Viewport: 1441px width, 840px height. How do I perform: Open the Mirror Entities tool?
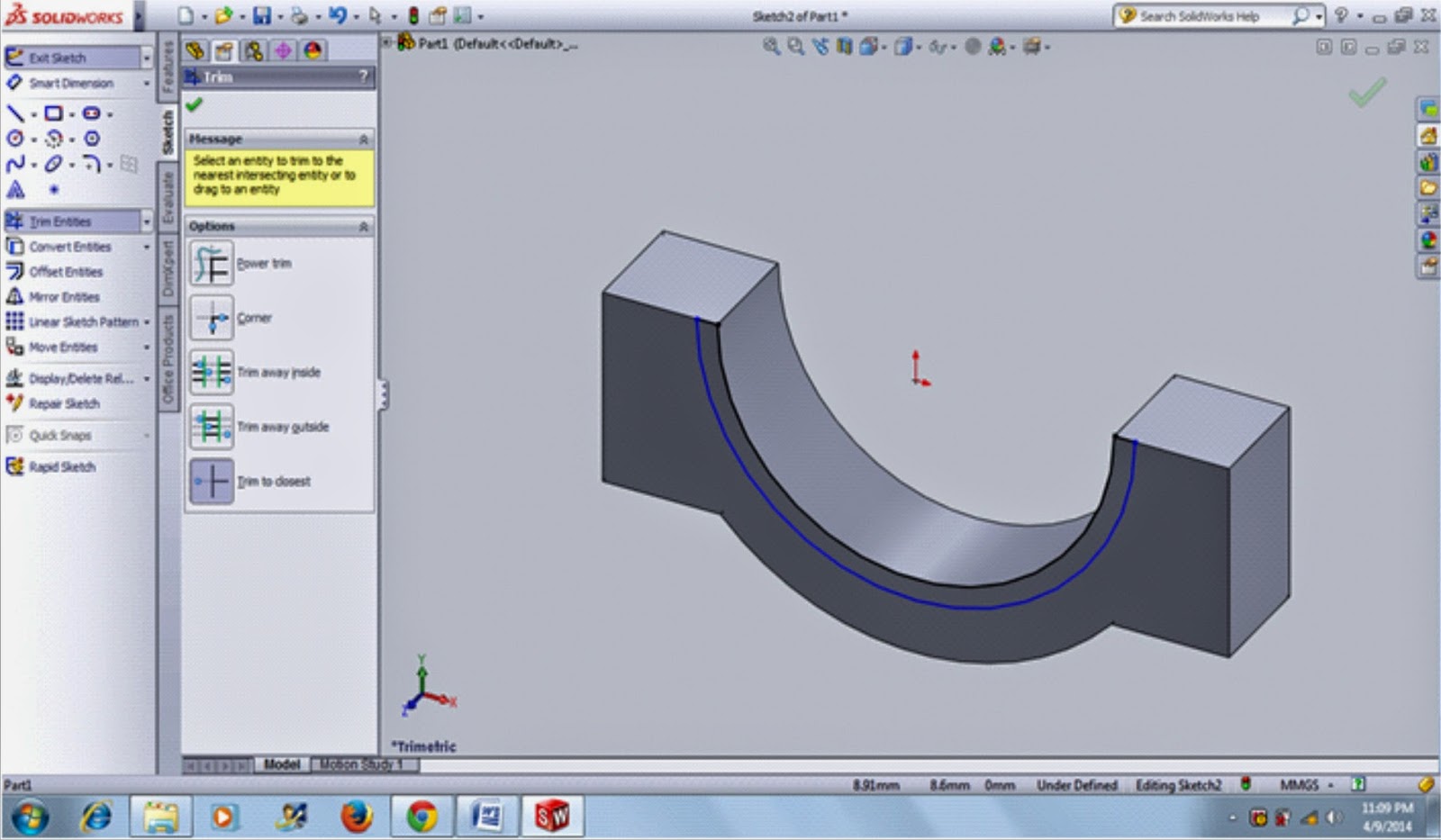pyautogui.click(x=61, y=296)
